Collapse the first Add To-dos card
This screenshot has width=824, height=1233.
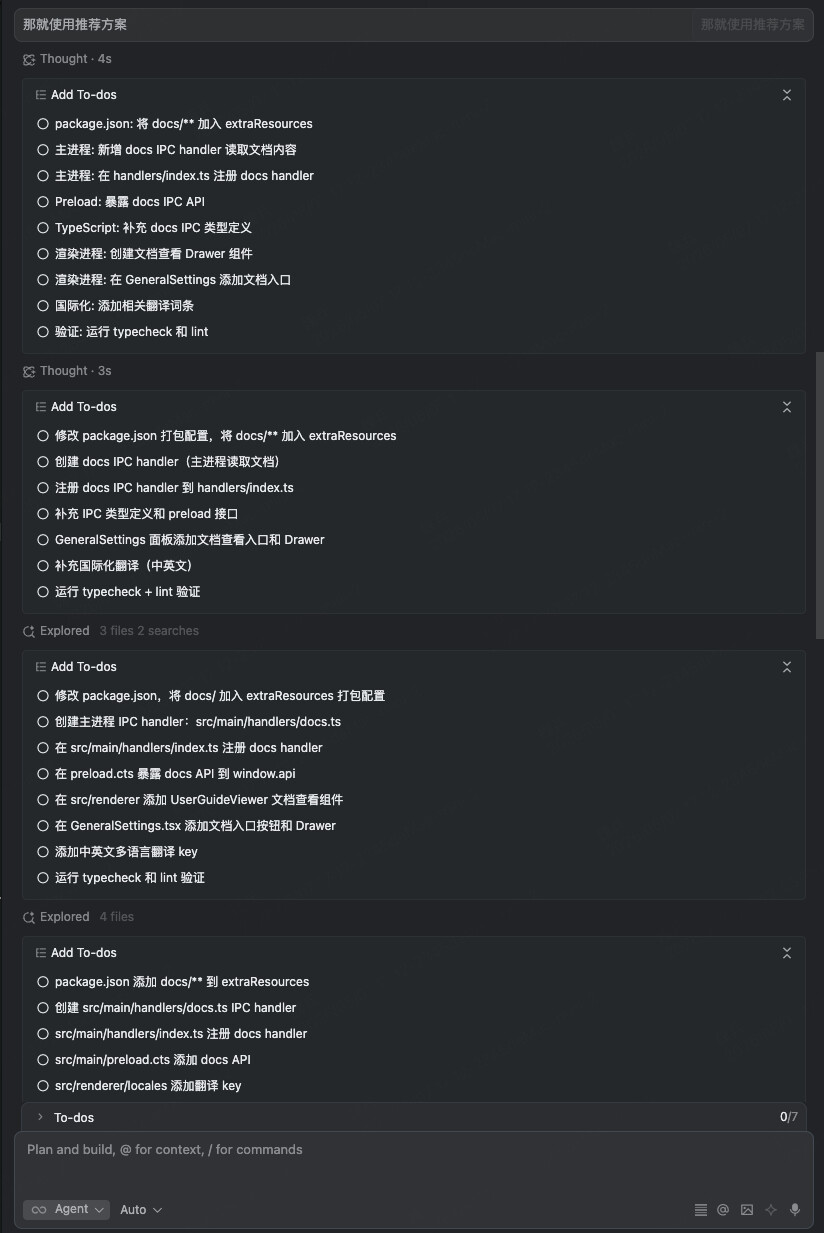pos(787,95)
